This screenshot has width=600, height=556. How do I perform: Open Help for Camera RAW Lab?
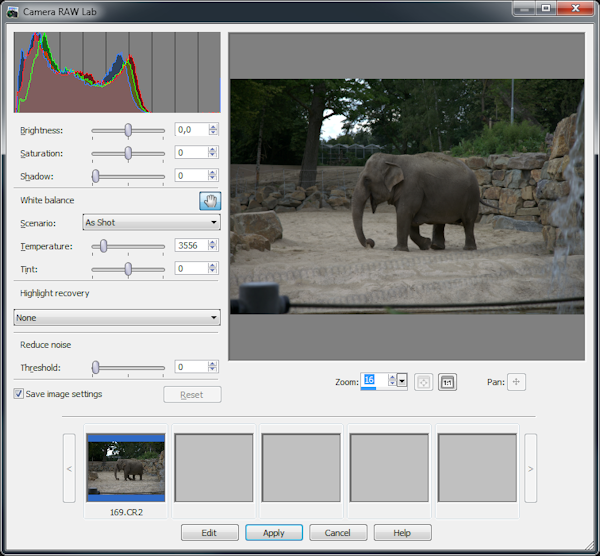click(x=402, y=533)
